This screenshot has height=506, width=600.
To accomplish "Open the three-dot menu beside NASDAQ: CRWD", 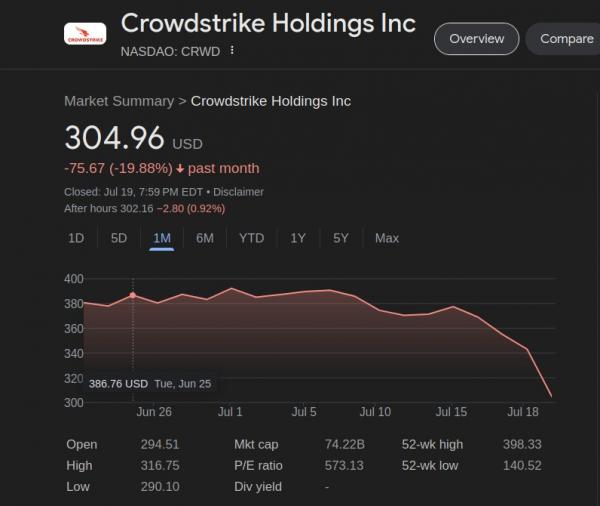I will click(x=232, y=50).
